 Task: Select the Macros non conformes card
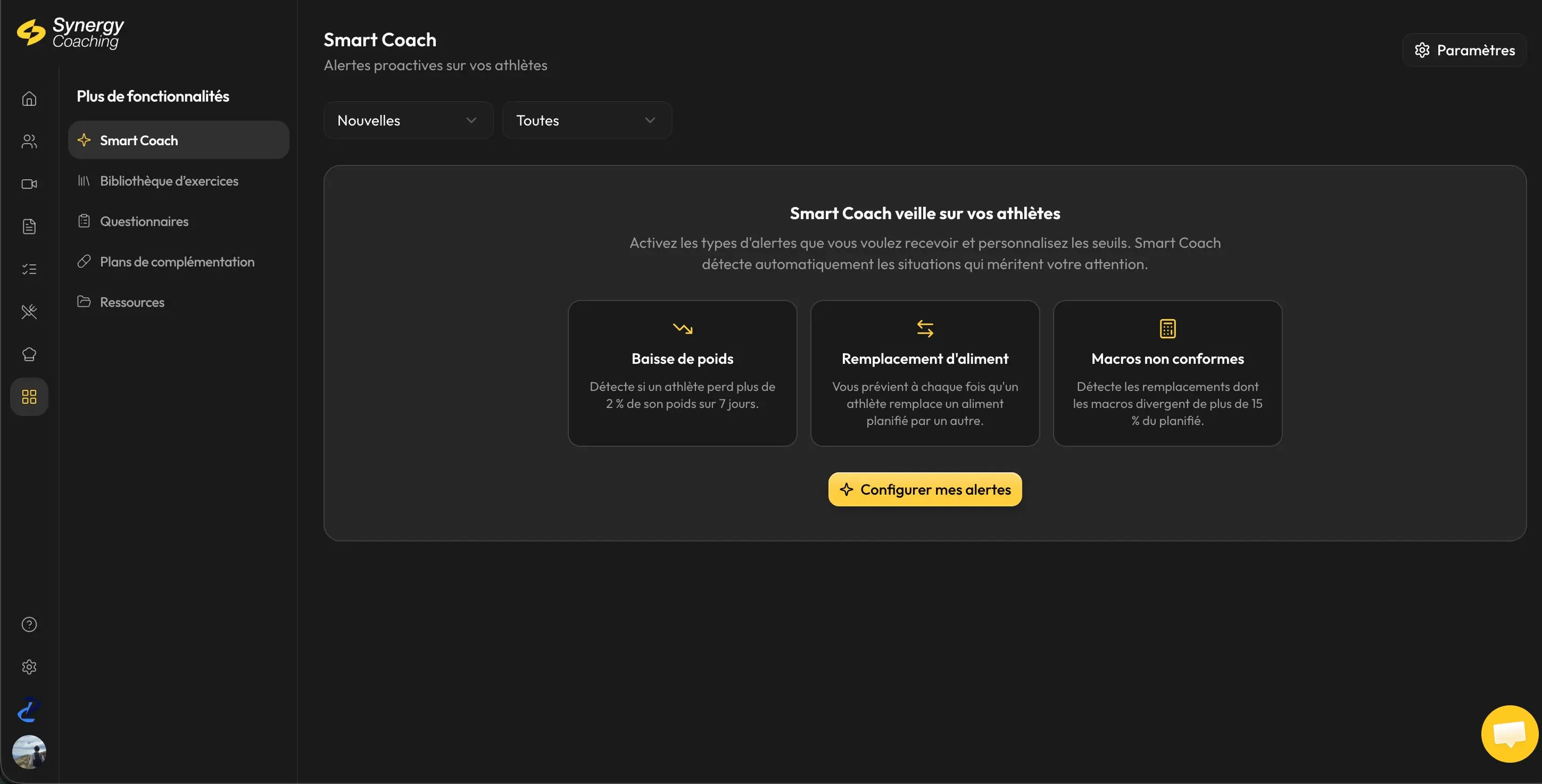tap(1167, 373)
